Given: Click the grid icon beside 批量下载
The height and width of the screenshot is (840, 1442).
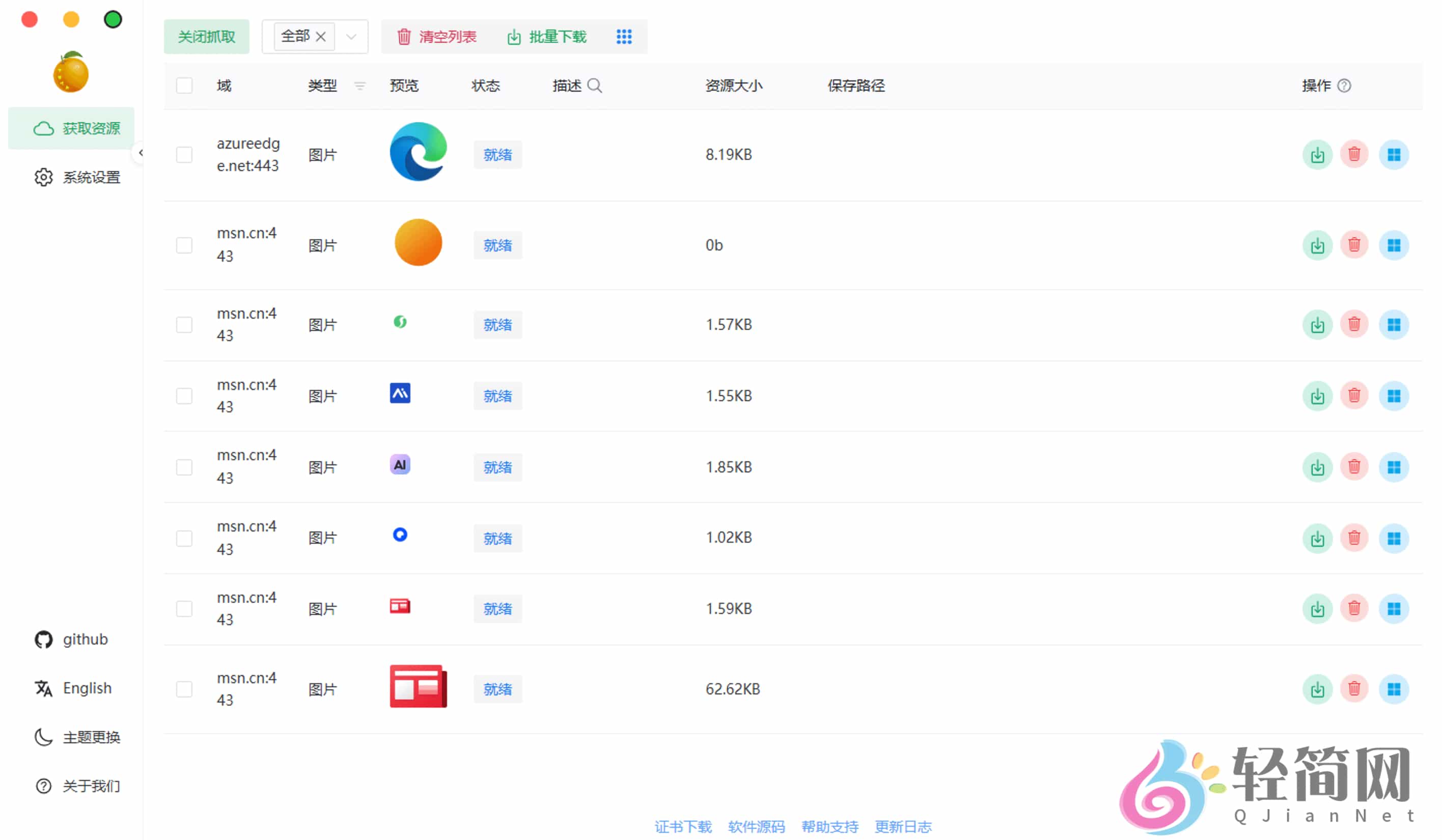Looking at the screenshot, I should (x=624, y=36).
